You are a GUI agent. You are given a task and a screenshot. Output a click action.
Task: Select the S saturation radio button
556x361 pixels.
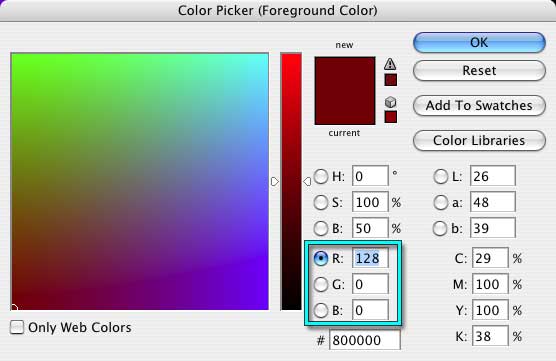click(321, 202)
